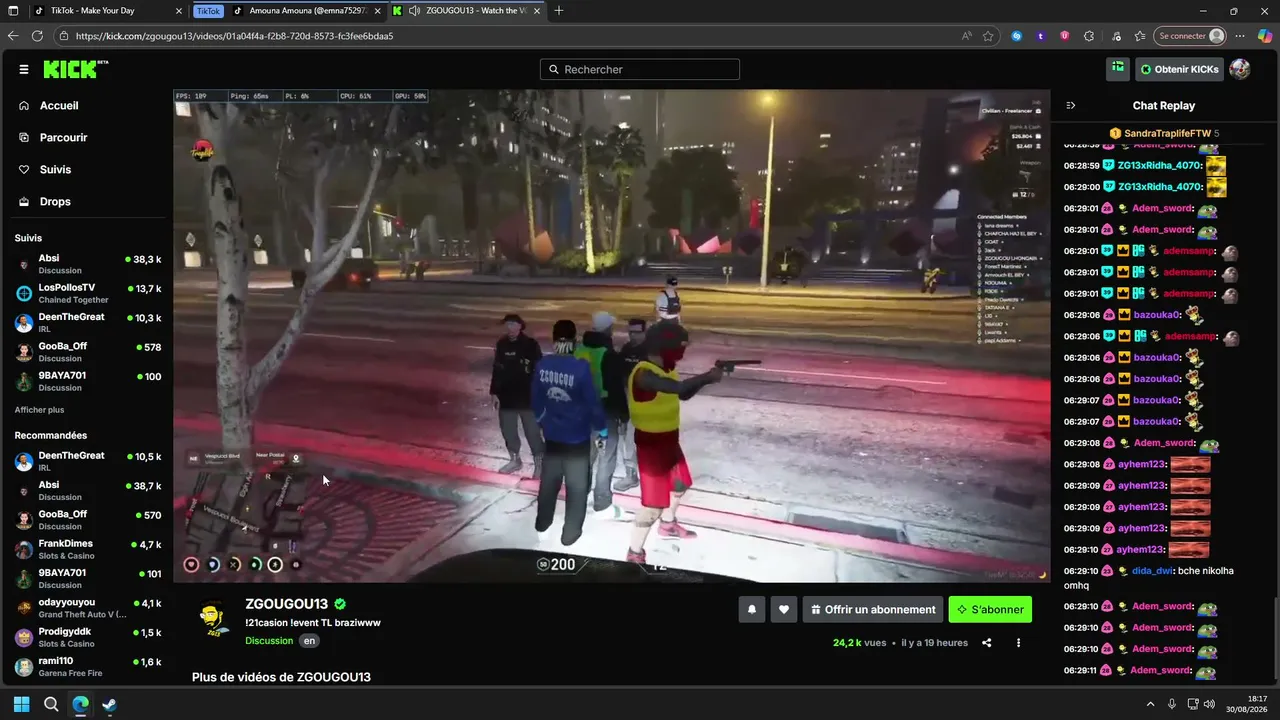Open Windows taskbar search
This screenshot has height=720, width=1280.
(x=51, y=704)
